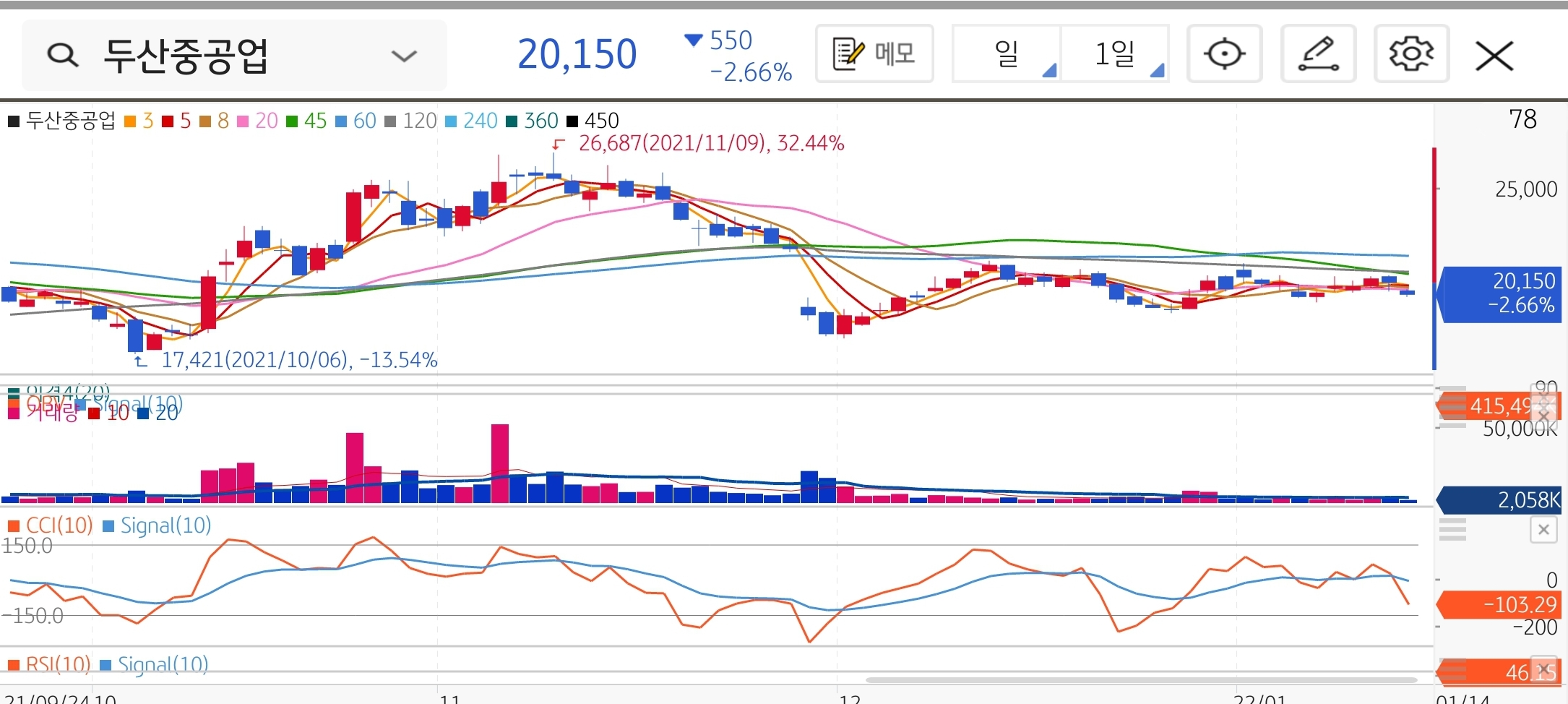Viewport: 1568px width, 704px height.
Task: Select the pencil drawing tool
Action: [1318, 53]
